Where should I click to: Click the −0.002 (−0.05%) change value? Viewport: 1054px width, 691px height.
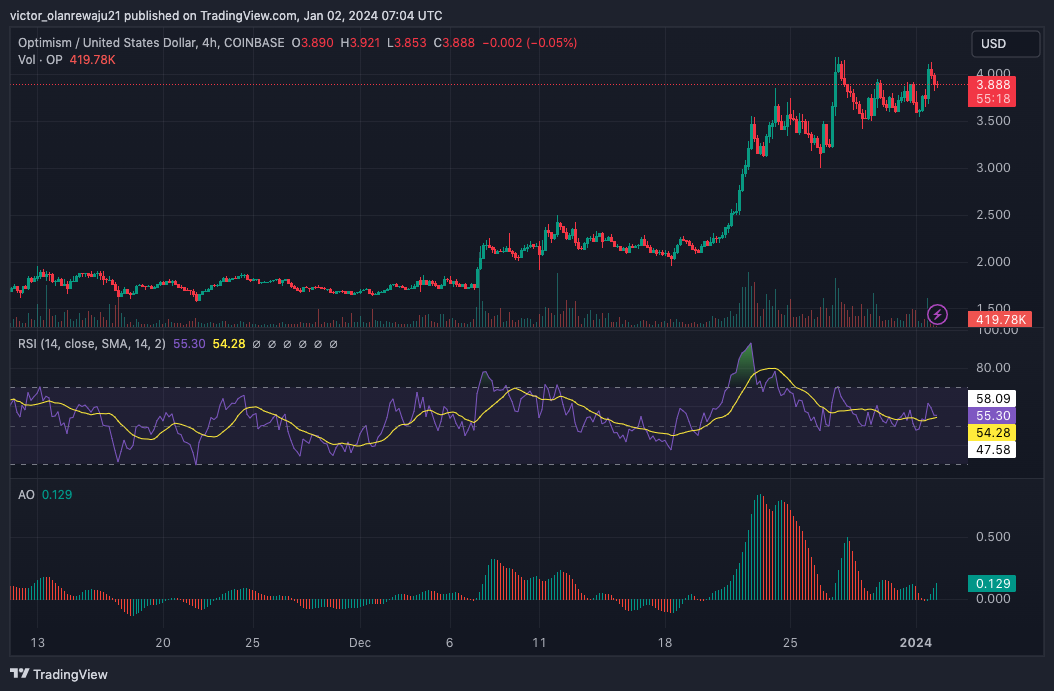coord(530,42)
